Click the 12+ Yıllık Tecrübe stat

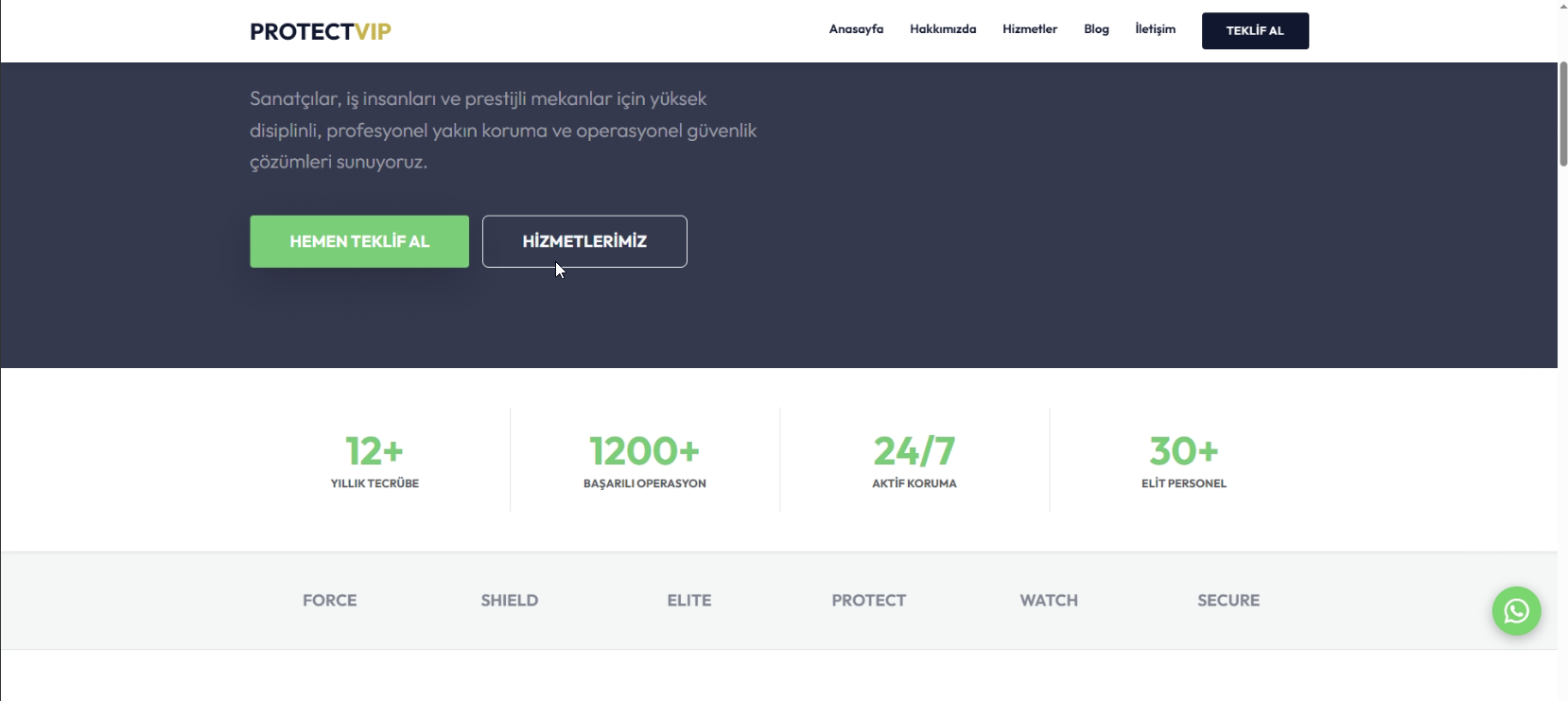[375, 461]
